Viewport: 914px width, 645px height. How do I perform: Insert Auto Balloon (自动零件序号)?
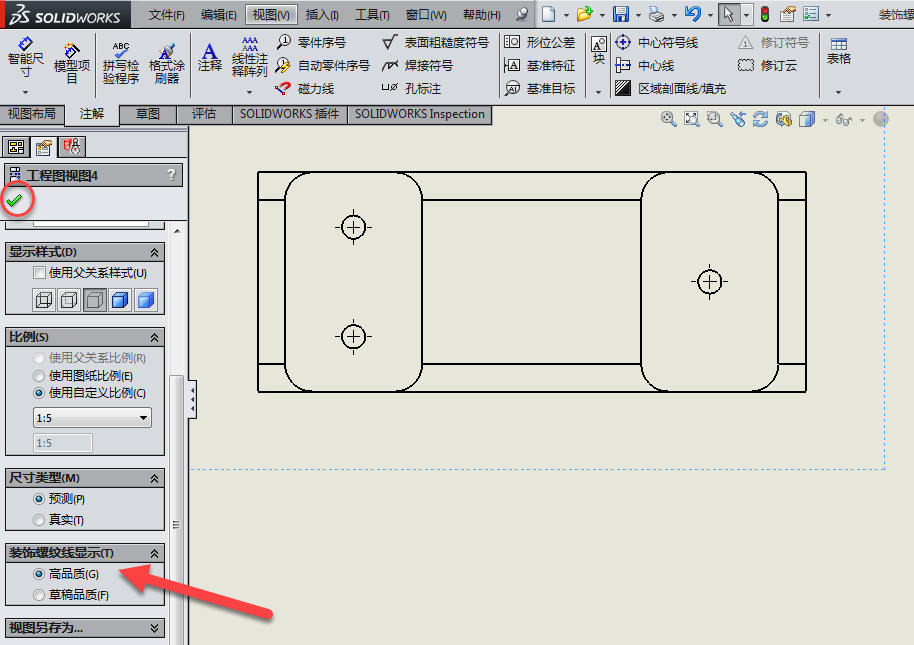click(323, 65)
